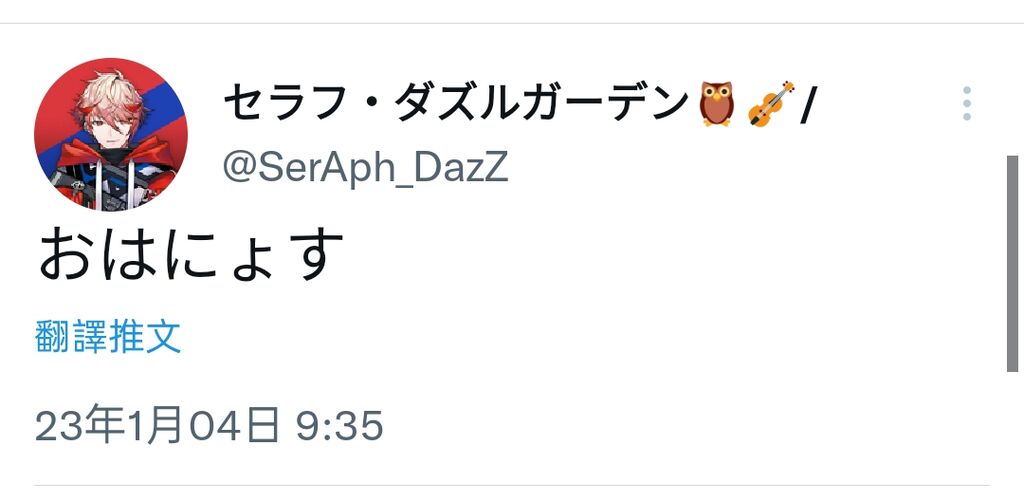Translate the tweet via 翻譯推文
This screenshot has width=1024, height=501.
(x=108, y=338)
